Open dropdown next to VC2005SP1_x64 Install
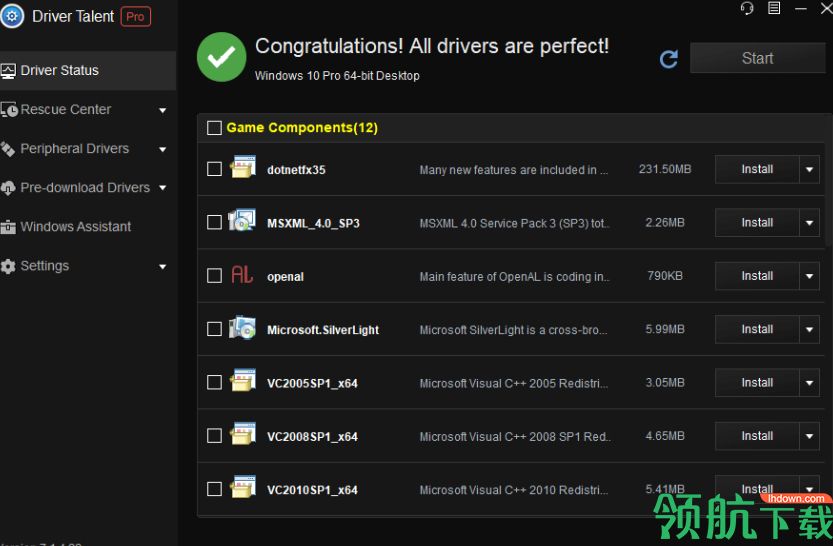This screenshot has width=833, height=546. (809, 383)
